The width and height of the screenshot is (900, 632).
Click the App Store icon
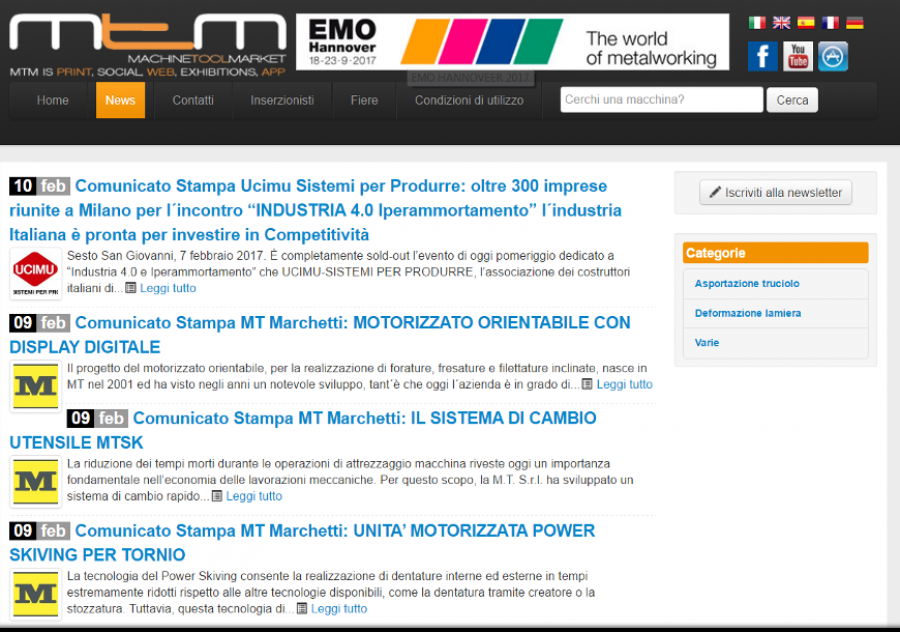(833, 56)
